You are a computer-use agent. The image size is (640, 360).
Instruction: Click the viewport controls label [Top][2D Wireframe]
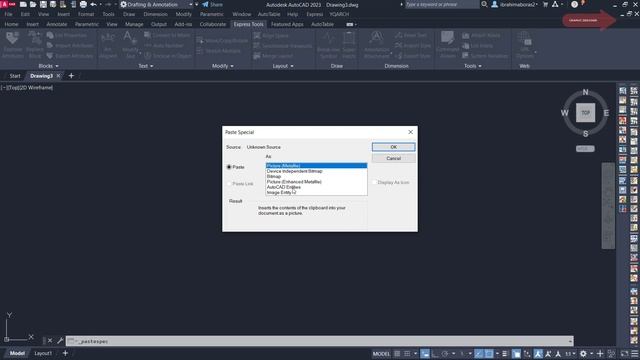tap(27, 87)
